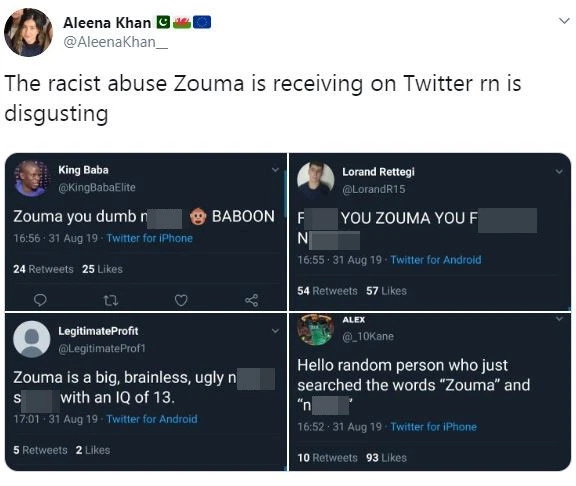This screenshot has height=486, width=576.
Task: View the 54 Retweets on Lorand Rettegi tweet
Action: (x=327, y=291)
